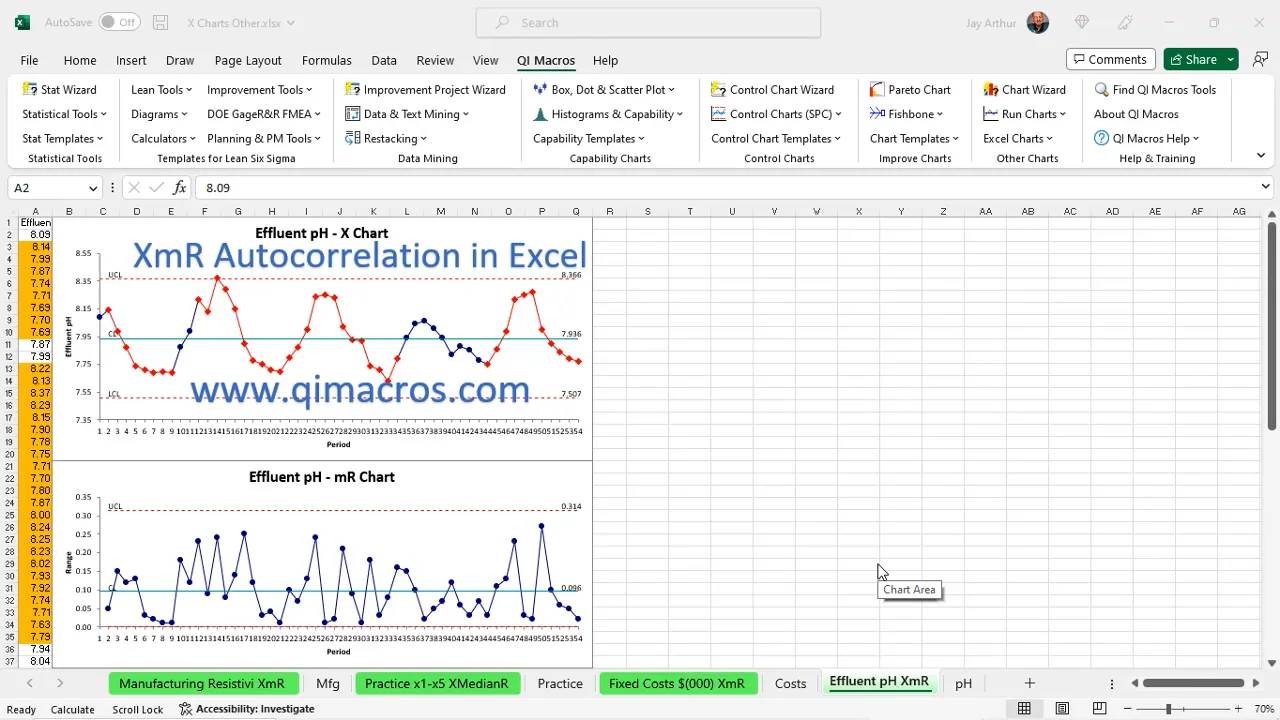Open the File menu
This screenshot has width=1280, height=720.
point(29,60)
